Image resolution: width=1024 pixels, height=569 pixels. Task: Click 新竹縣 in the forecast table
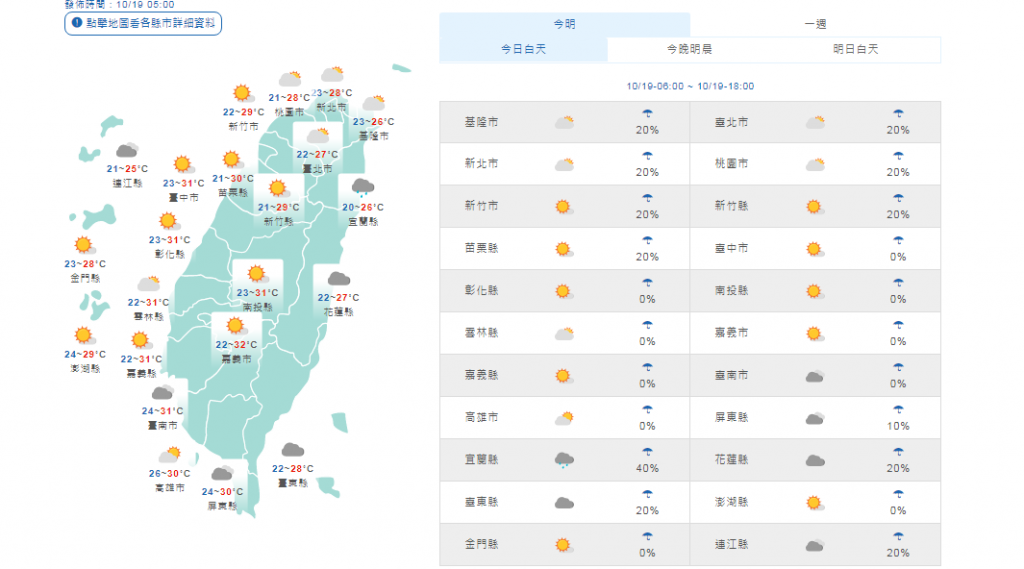click(x=731, y=206)
